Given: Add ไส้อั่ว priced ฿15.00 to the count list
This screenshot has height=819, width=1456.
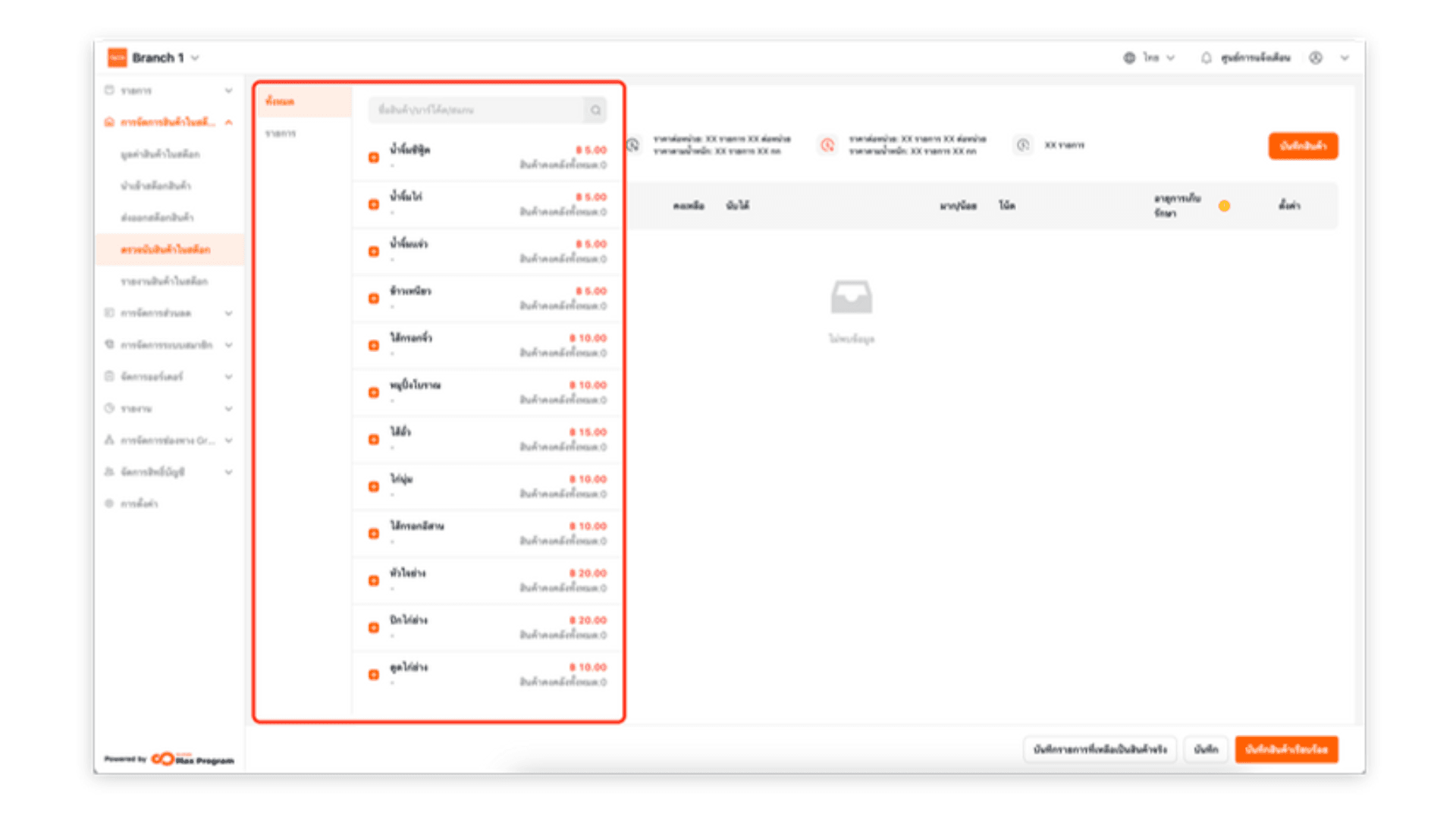Looking at the screenshot, I should point(374,440).
